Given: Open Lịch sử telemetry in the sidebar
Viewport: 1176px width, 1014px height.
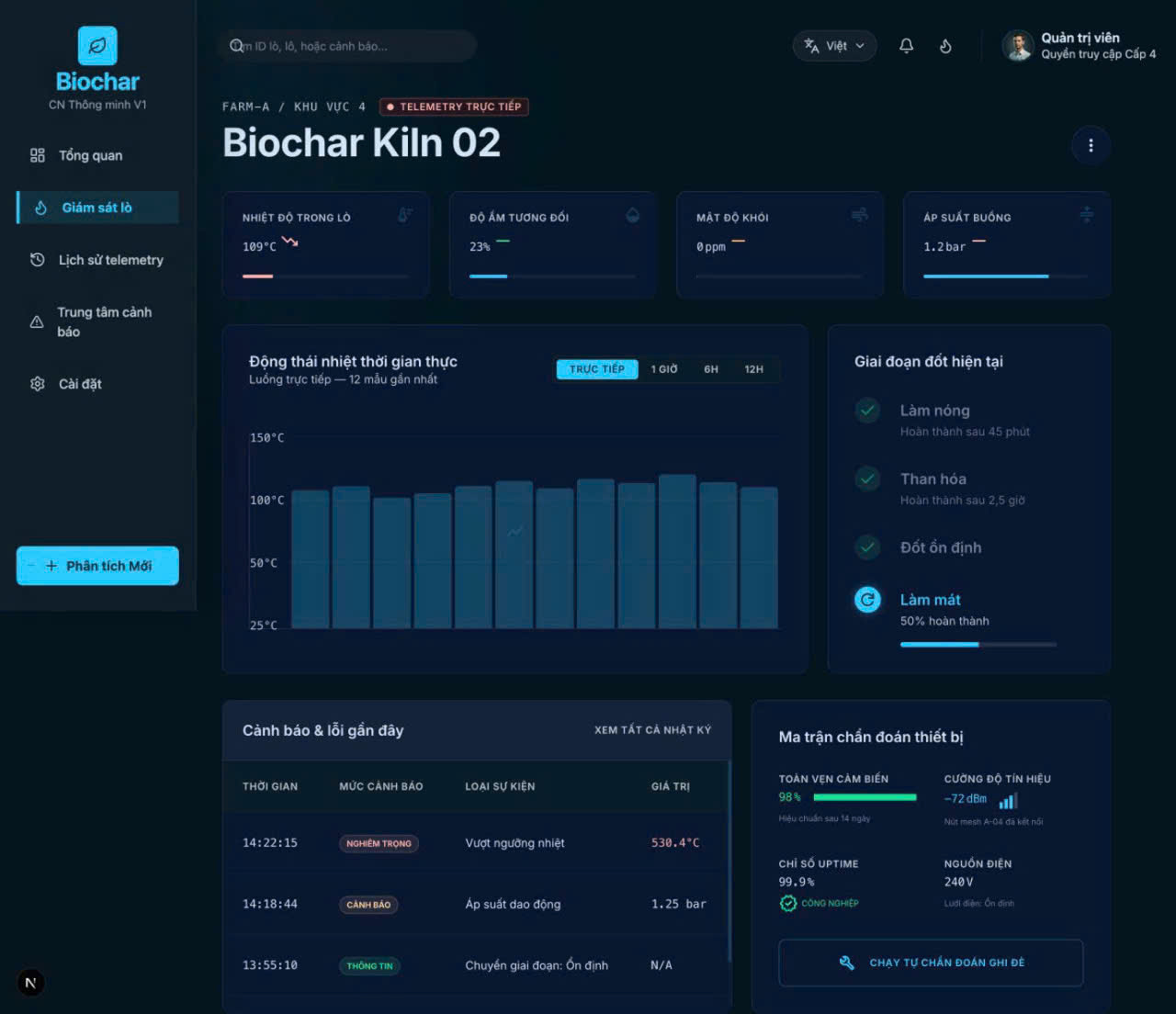Looking at the screenshot, I should click(97, 260).
